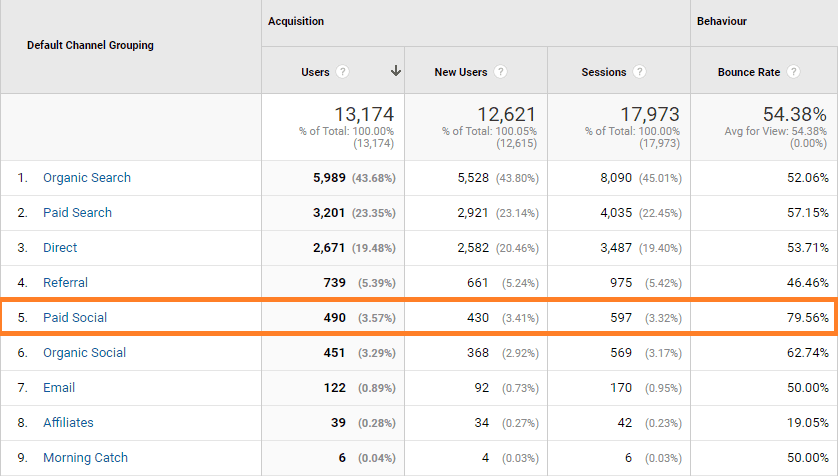This screenshot has height=476, width=838.
Task: Open help icon next to New Users
Action: click(x=500, y=72)
